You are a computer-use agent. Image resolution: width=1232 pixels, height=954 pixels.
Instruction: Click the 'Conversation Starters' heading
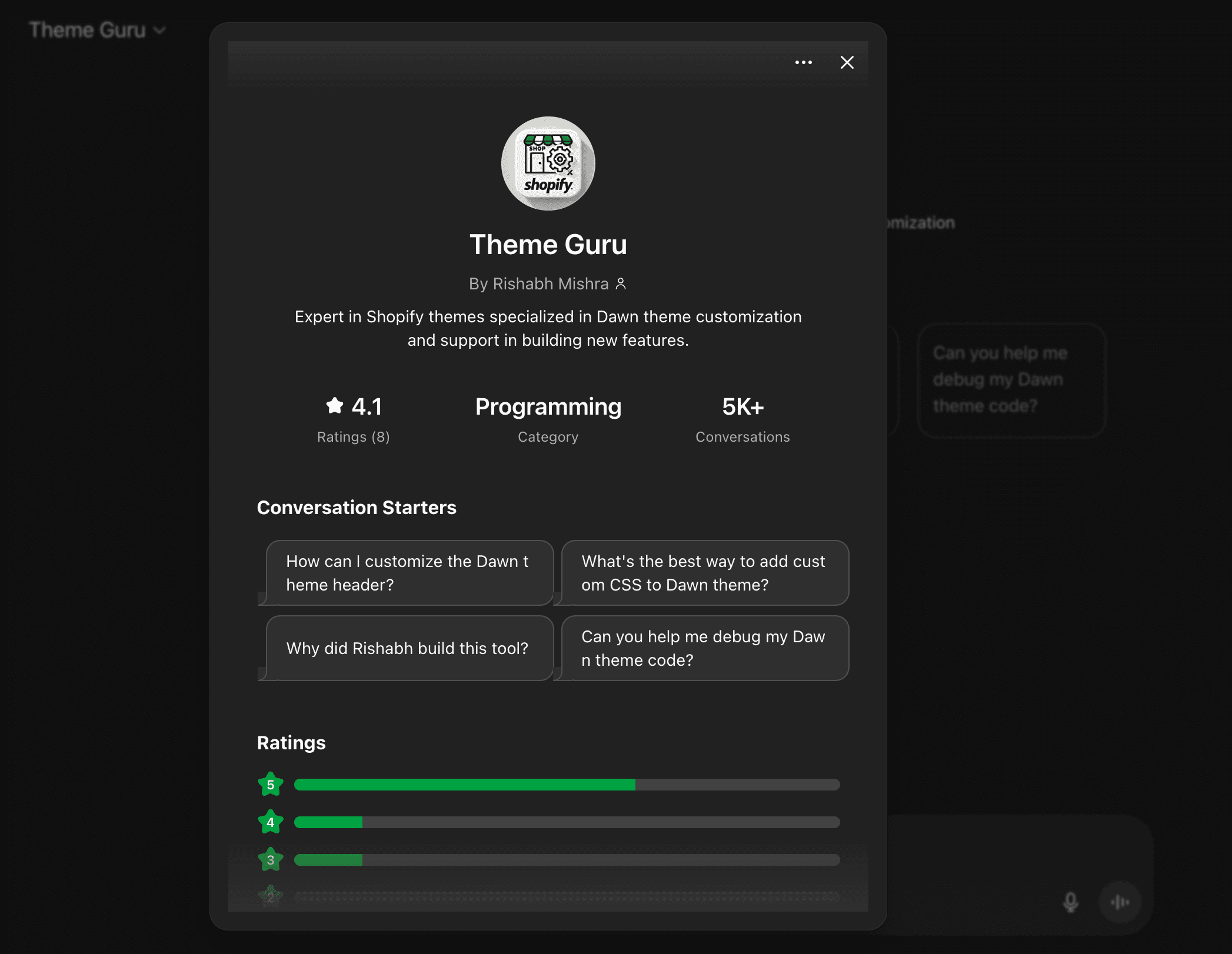tap(357, 508)
